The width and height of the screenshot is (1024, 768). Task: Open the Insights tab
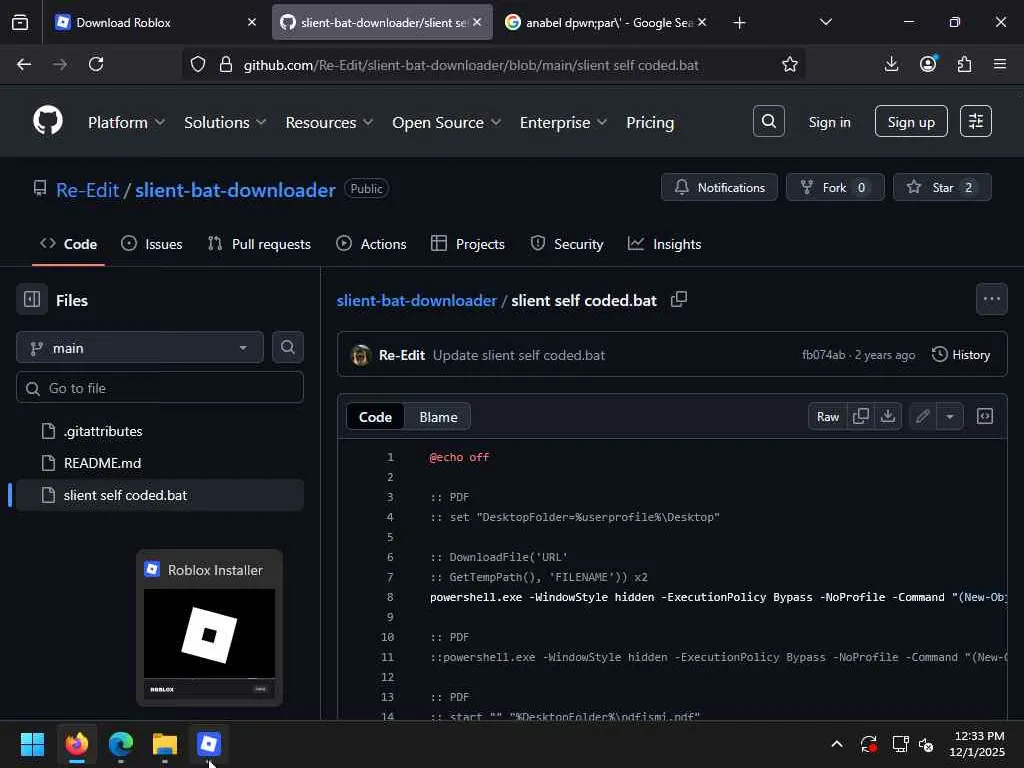[665, 244]
